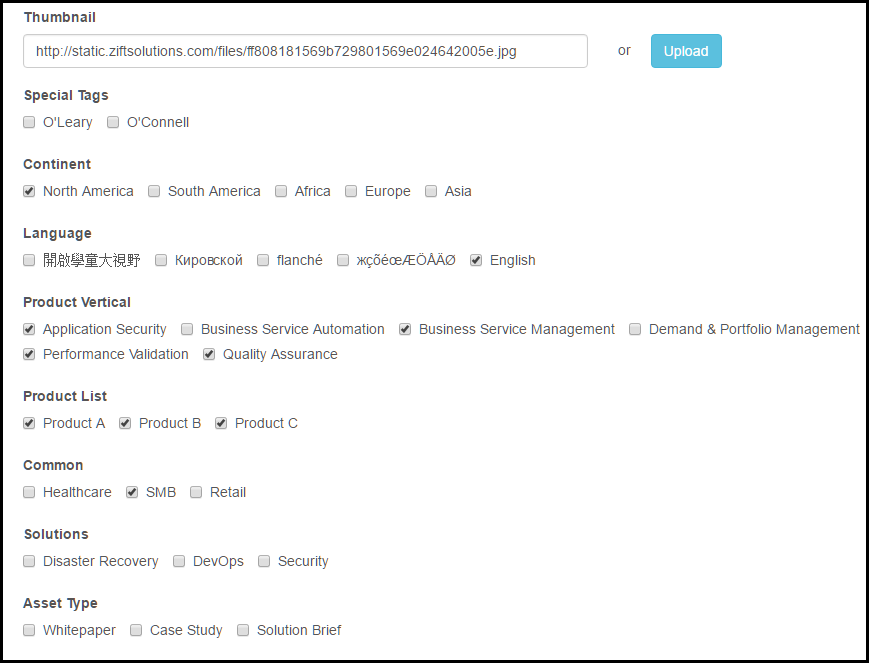Image resolution: width=869 pixels, height=663 pixels.
Task: Check the Whitepaper asset type
Action: click(29, 630)
